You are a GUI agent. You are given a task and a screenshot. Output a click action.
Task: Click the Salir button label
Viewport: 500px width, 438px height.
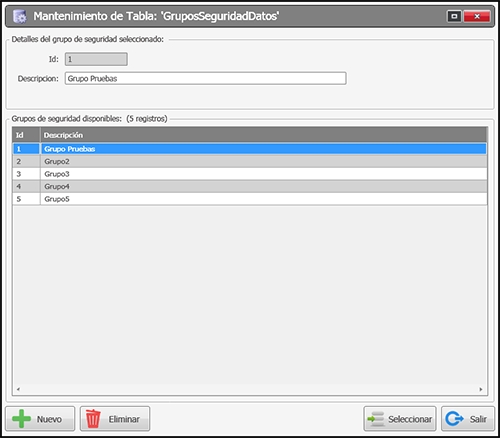coord(478,419)
